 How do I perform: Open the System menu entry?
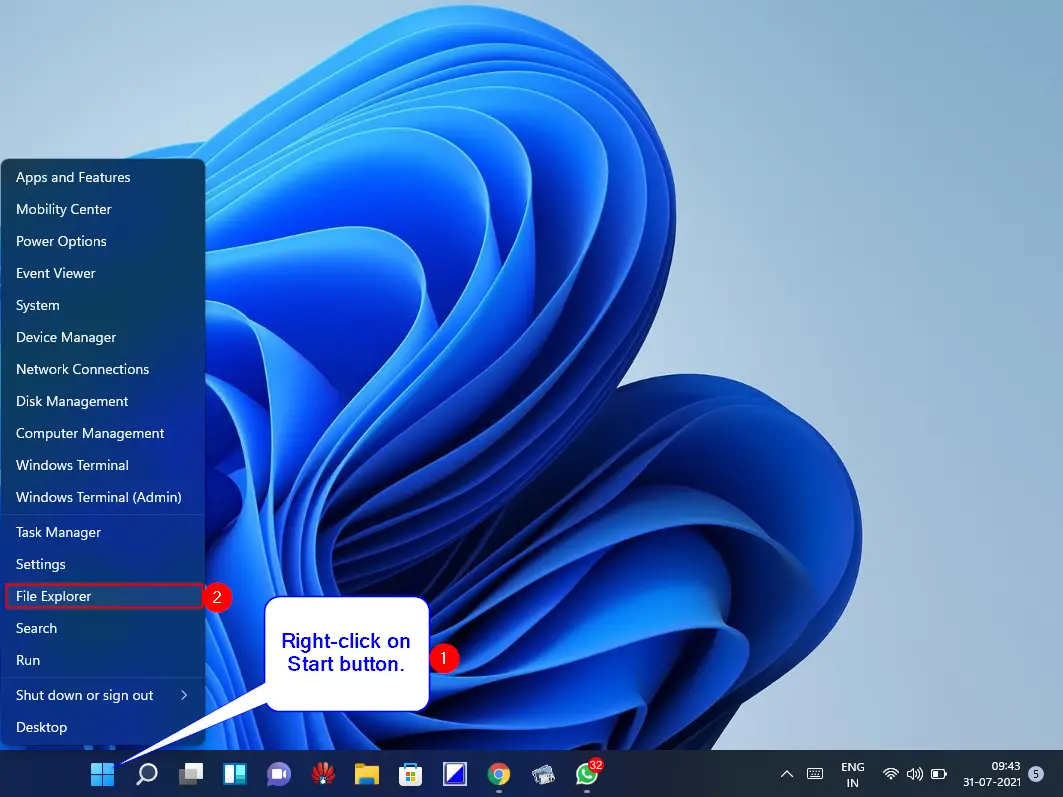click(x=103, y=305)
